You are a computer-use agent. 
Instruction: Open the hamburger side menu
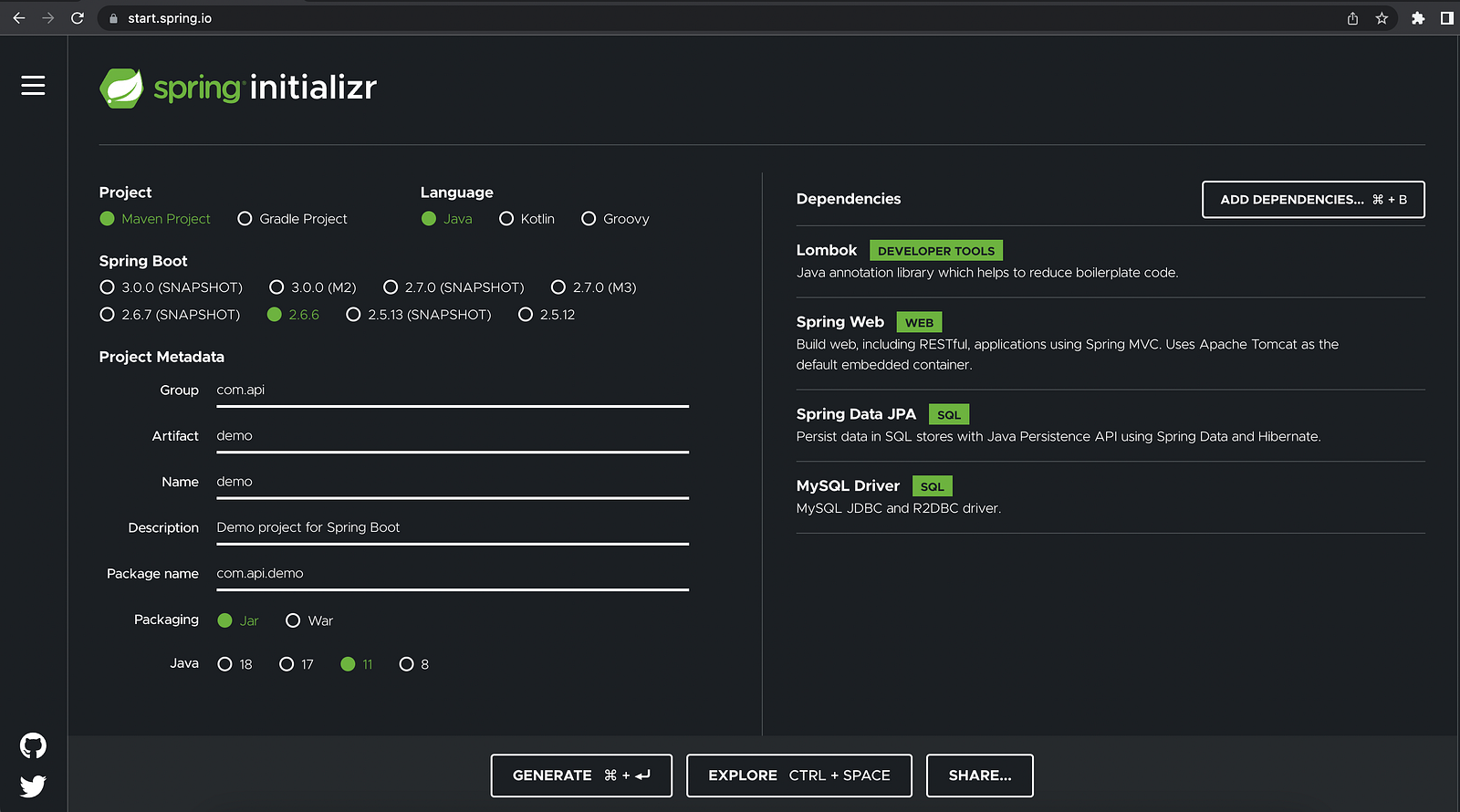click(33, 85)
